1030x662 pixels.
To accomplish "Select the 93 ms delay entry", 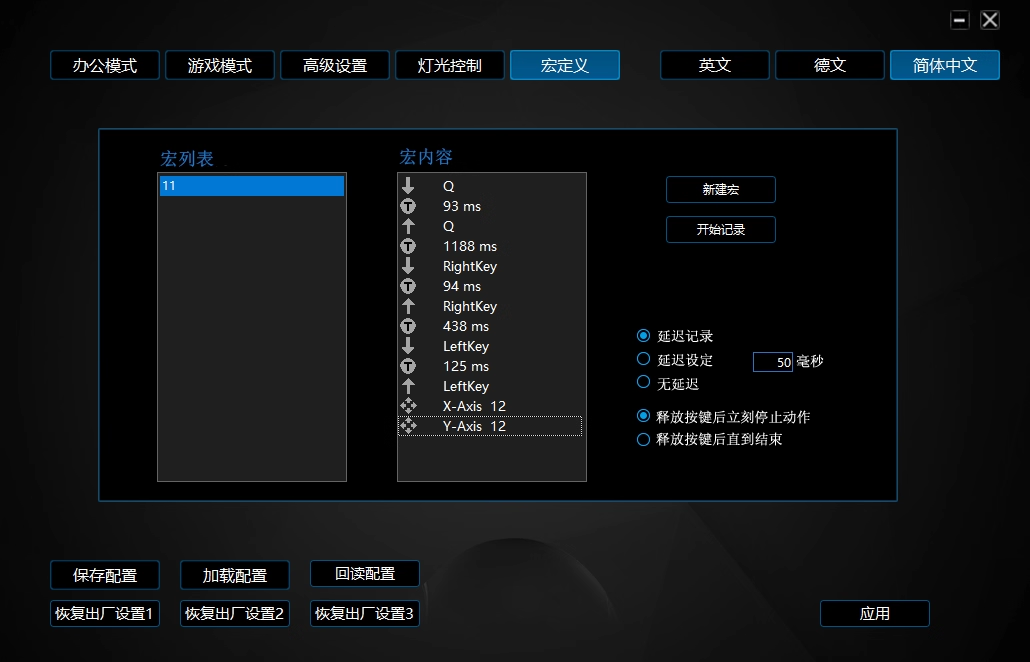I will click(491, 206).
